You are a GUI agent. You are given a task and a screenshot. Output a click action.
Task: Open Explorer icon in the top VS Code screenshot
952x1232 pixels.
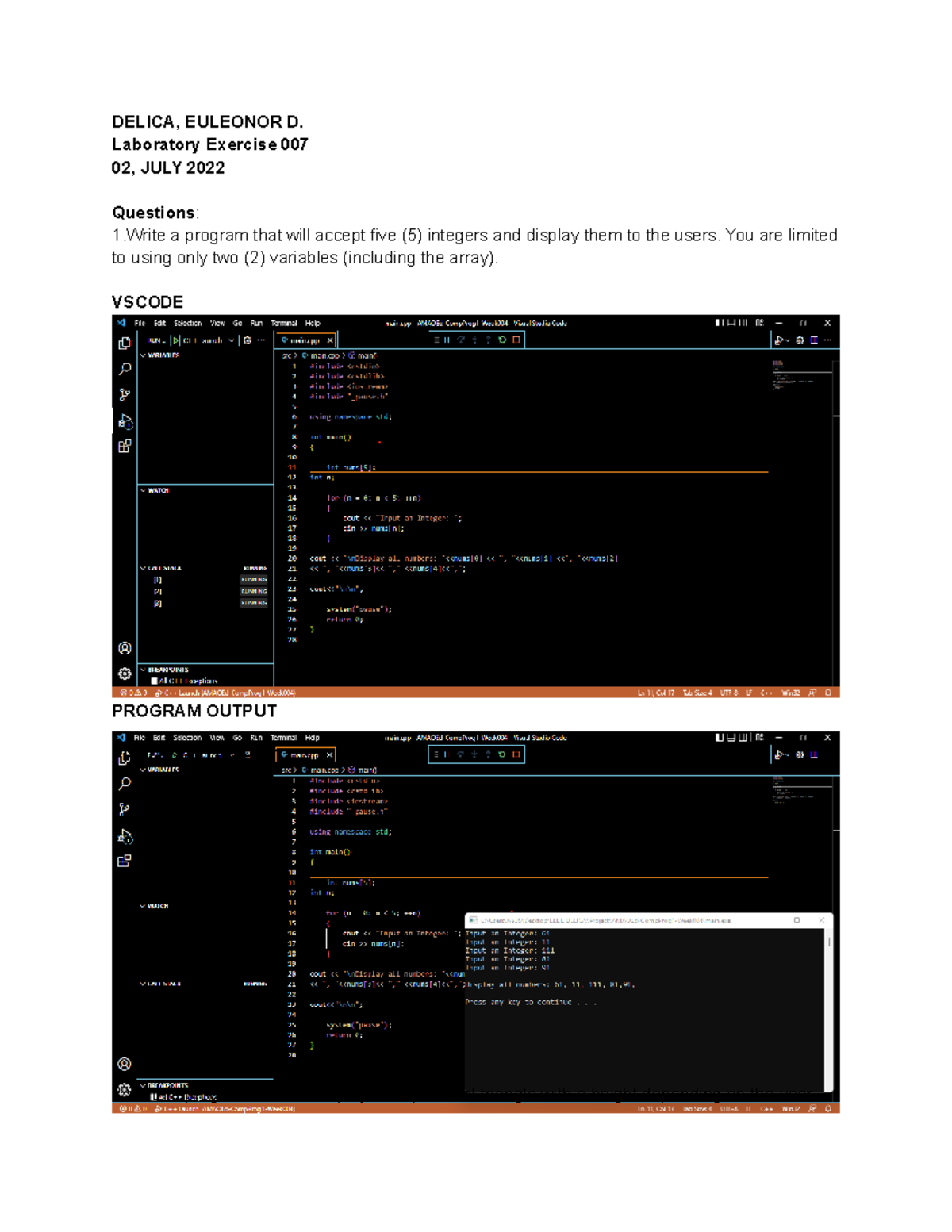(125, 344)
